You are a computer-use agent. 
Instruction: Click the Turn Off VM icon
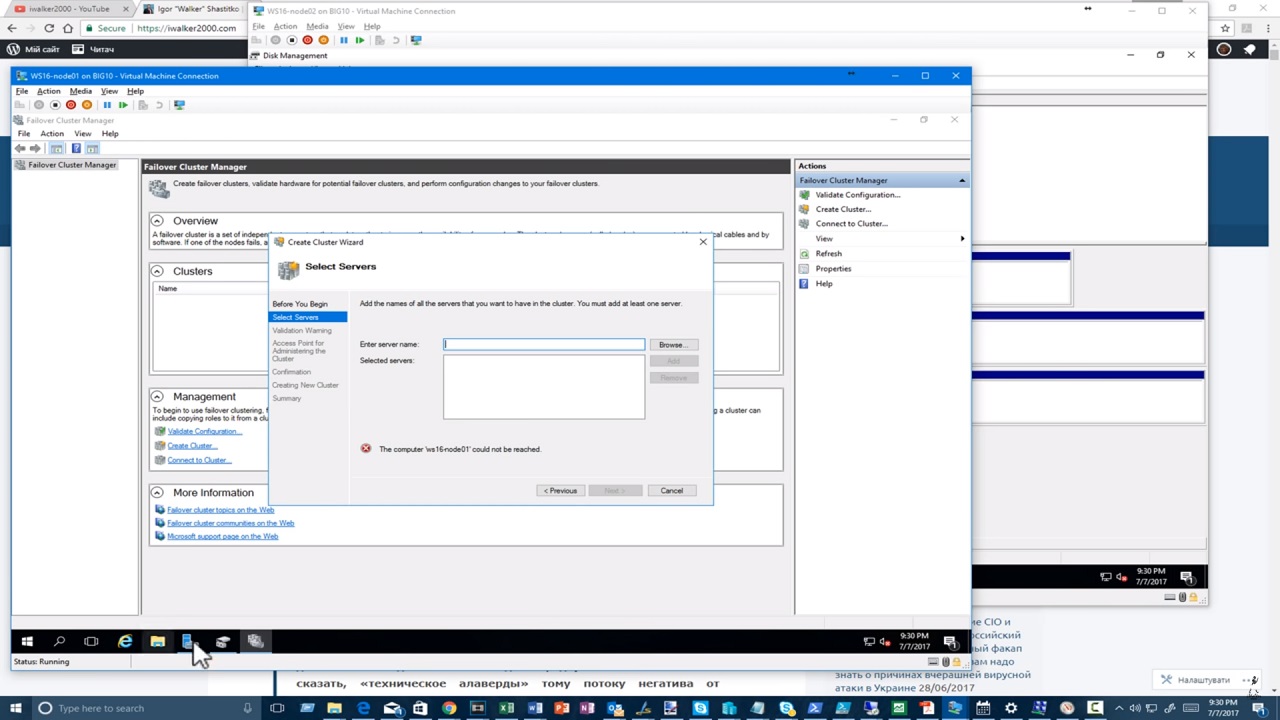coord(55,105)
